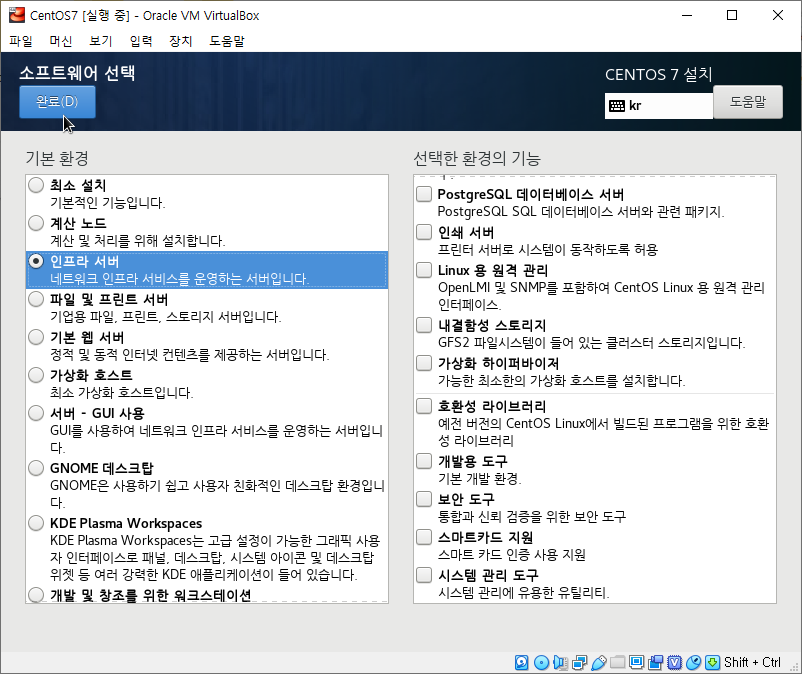Click the keyboard layout icon next to kr
This screenshot has height=674, width=802.
click(617, 106)
